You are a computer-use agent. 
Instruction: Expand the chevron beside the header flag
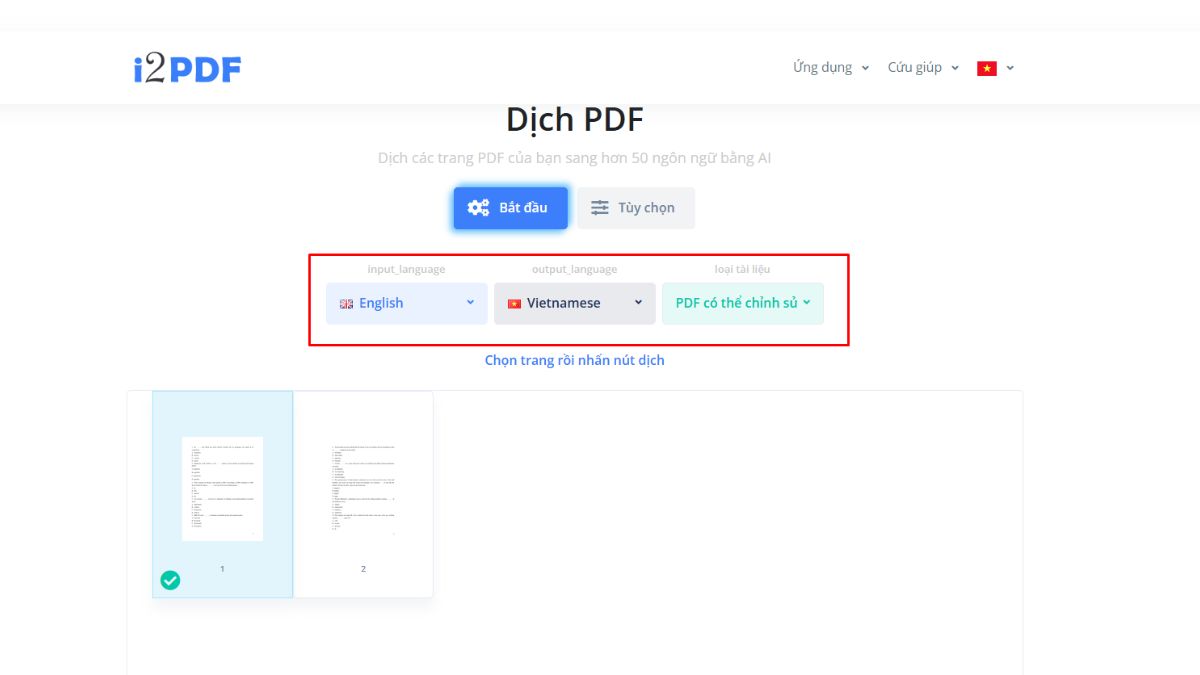pyautogui.click(x=1010, y=68)
